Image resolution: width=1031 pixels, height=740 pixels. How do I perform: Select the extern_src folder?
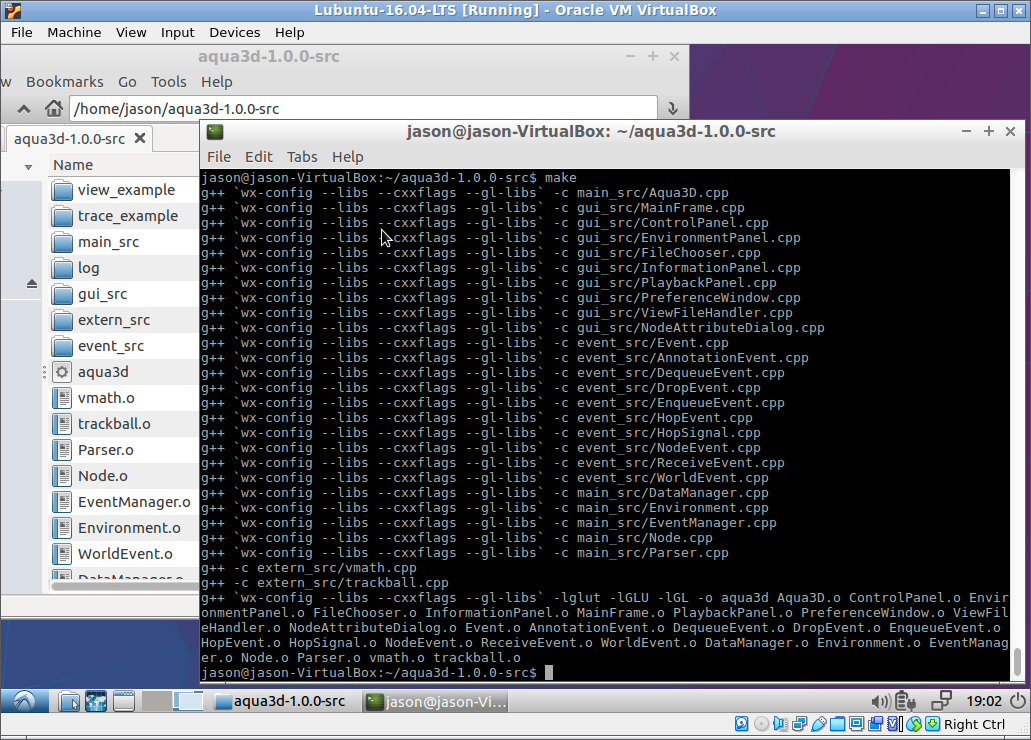[x=125, y=320]
